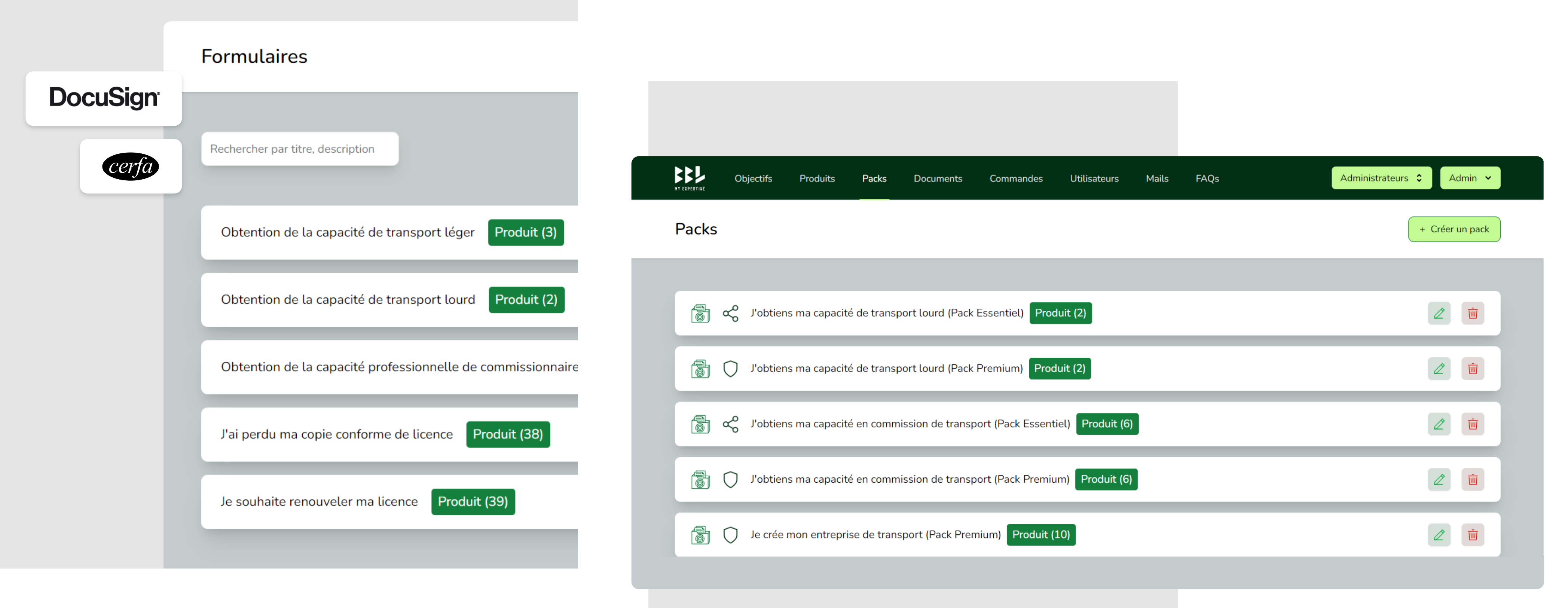Edit the transport lourd Pack Essentiel
The height and width of the screenshot is (608, 1568).
tap(1438, 314)
